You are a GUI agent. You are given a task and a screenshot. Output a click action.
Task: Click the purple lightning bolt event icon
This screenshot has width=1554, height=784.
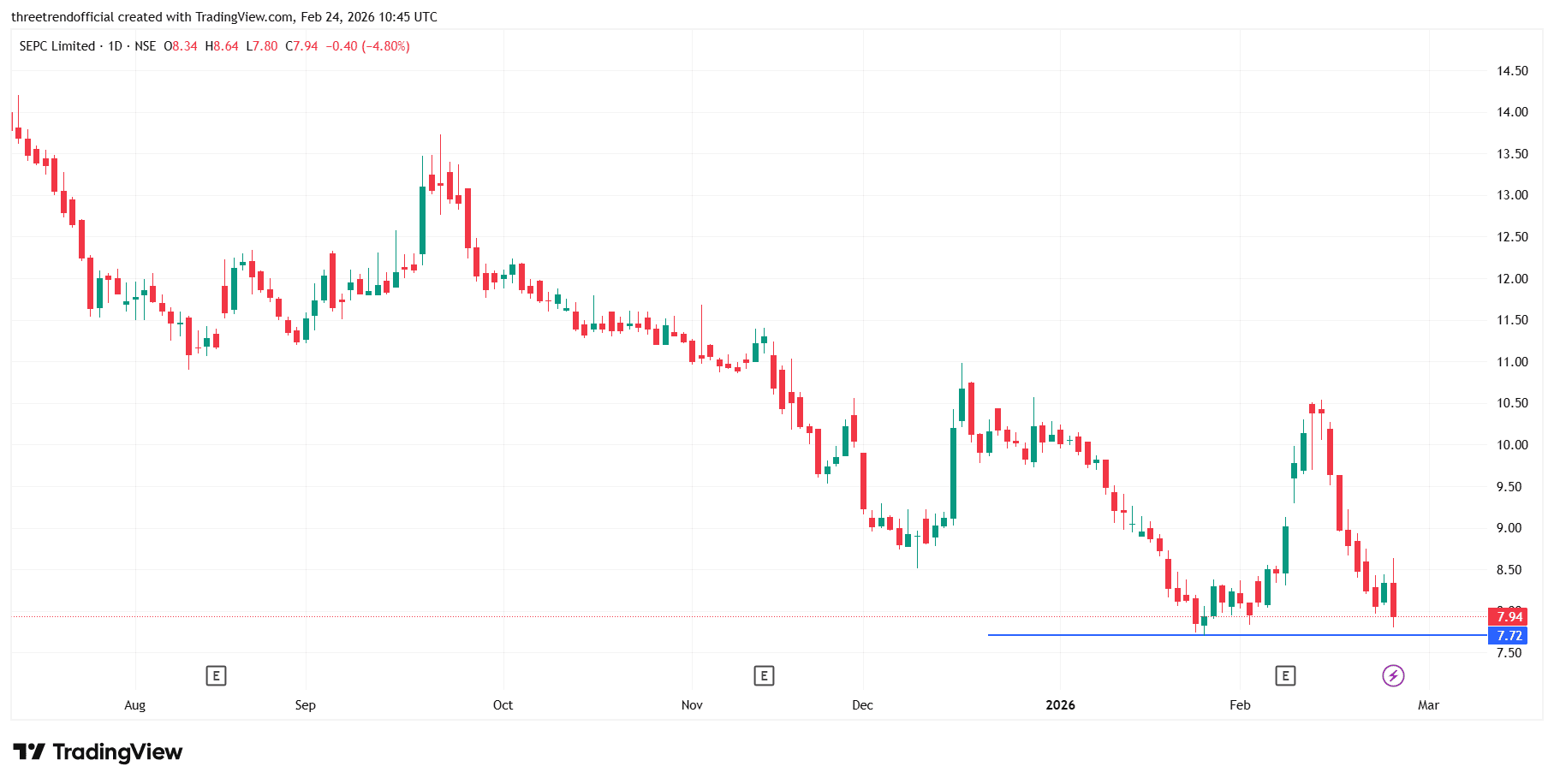pos(1393,676)
